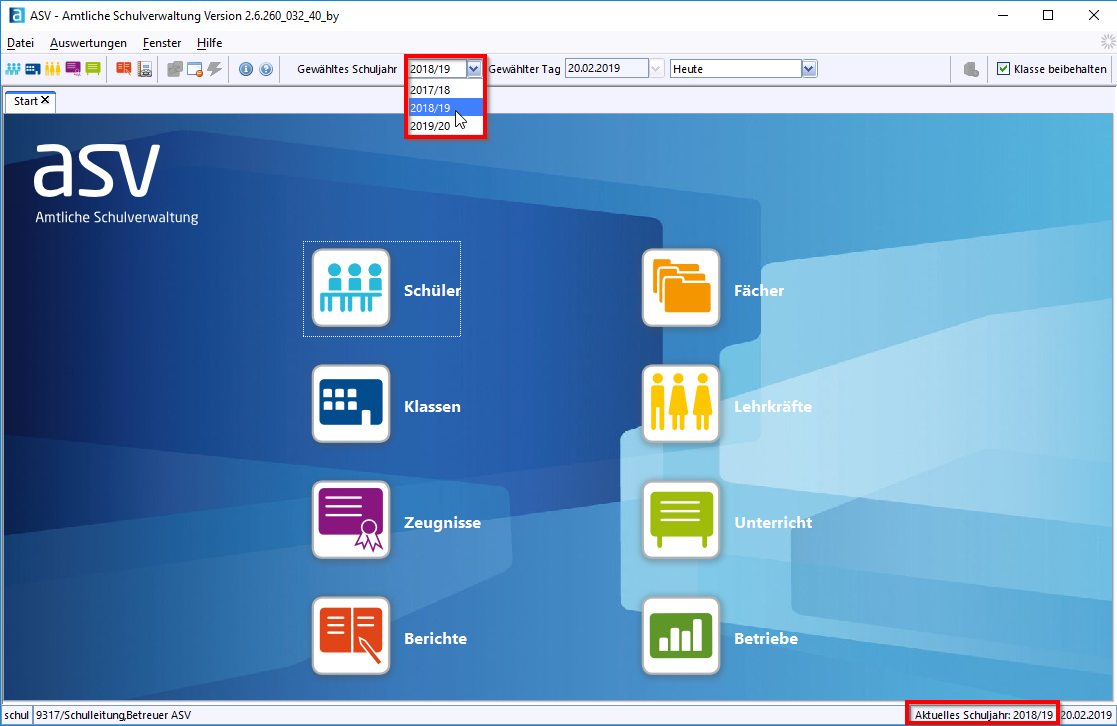Close the Start tab
The image size is (1117, 726).
click(45, 101)
